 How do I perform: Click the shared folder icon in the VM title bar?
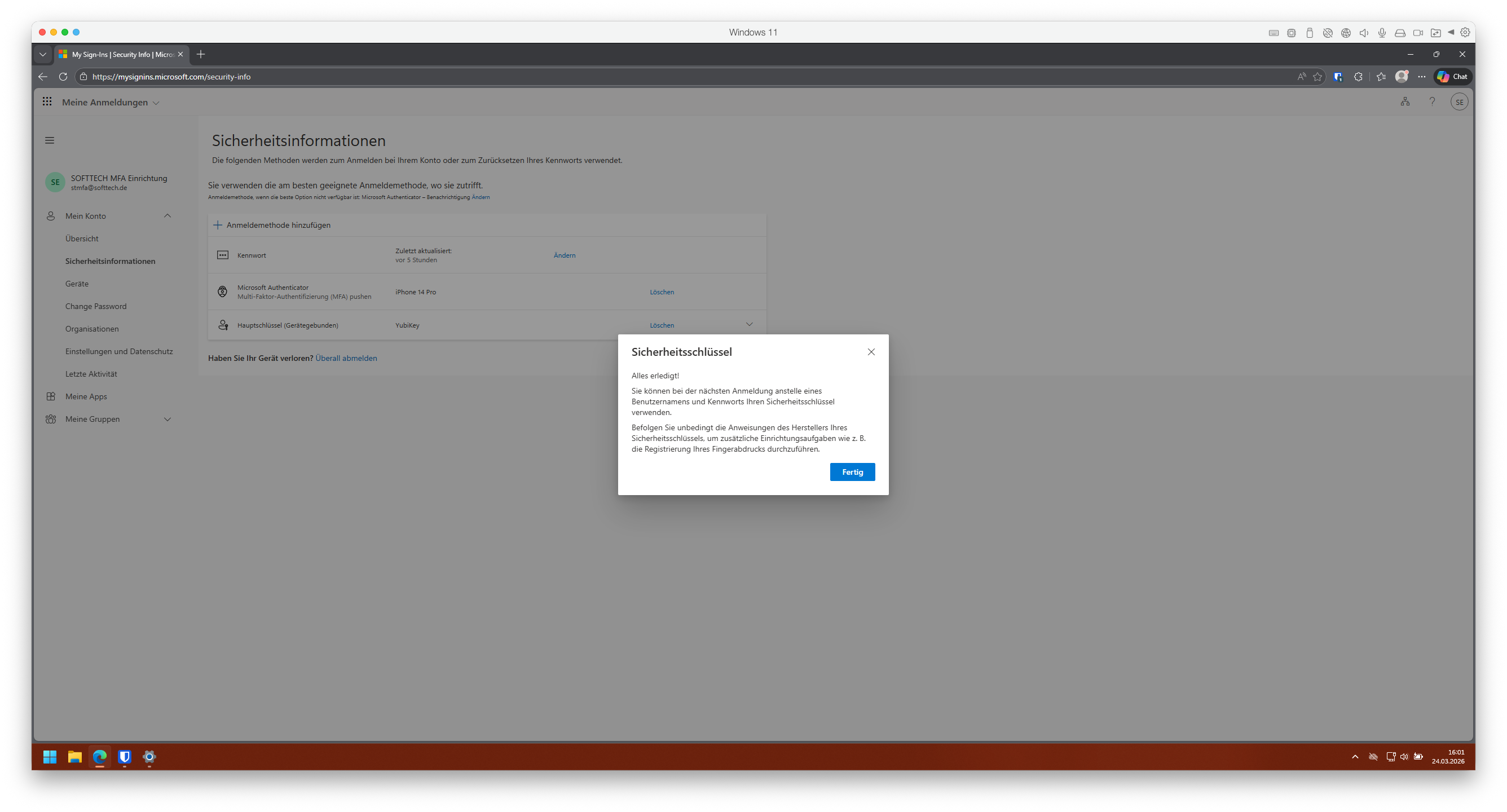click(1435, 33)
